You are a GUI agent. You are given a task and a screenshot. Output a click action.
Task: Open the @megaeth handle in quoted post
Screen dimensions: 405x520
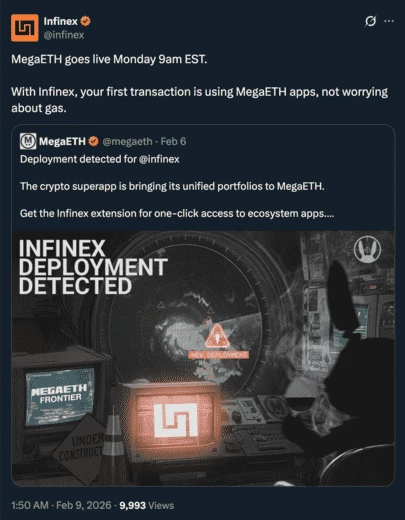coord(127,141)
